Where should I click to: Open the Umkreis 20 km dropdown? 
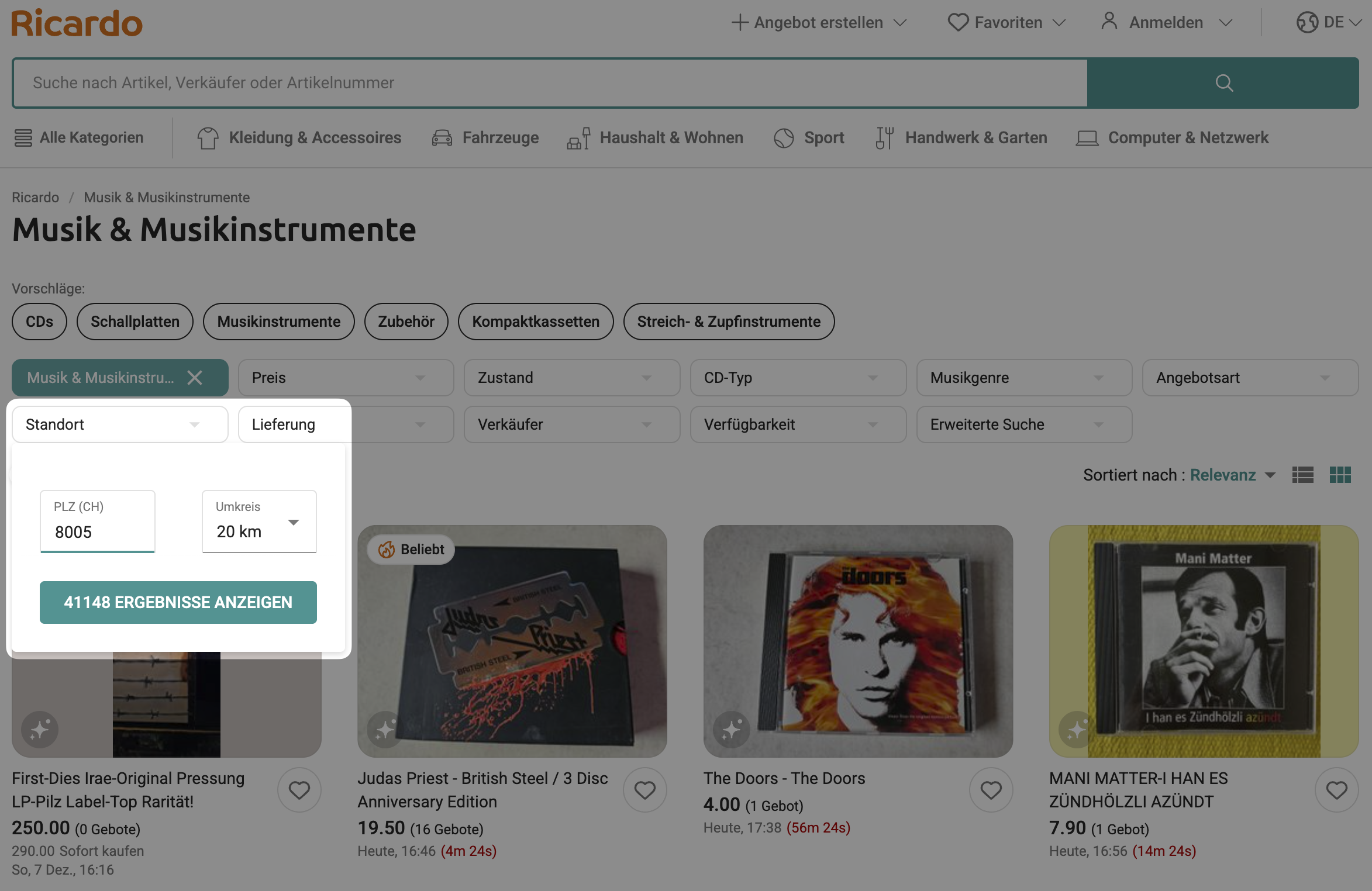click(x=259, y=522)
